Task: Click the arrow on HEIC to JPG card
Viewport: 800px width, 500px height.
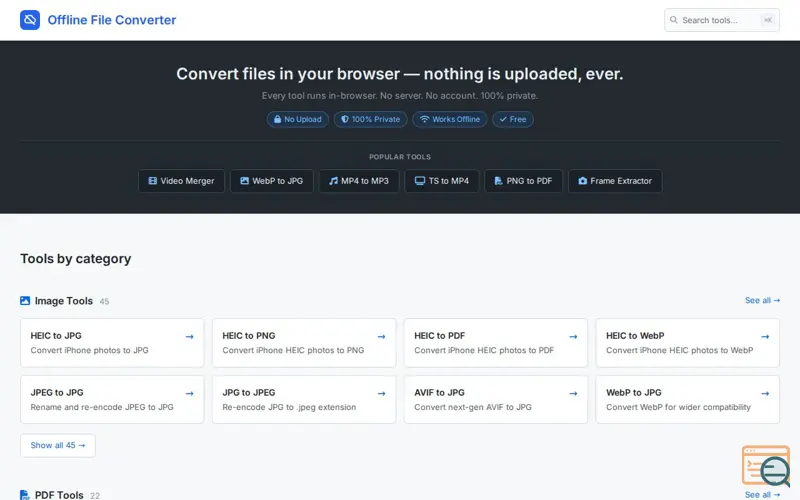Action: pyautogui.click(x=189, y=337)
